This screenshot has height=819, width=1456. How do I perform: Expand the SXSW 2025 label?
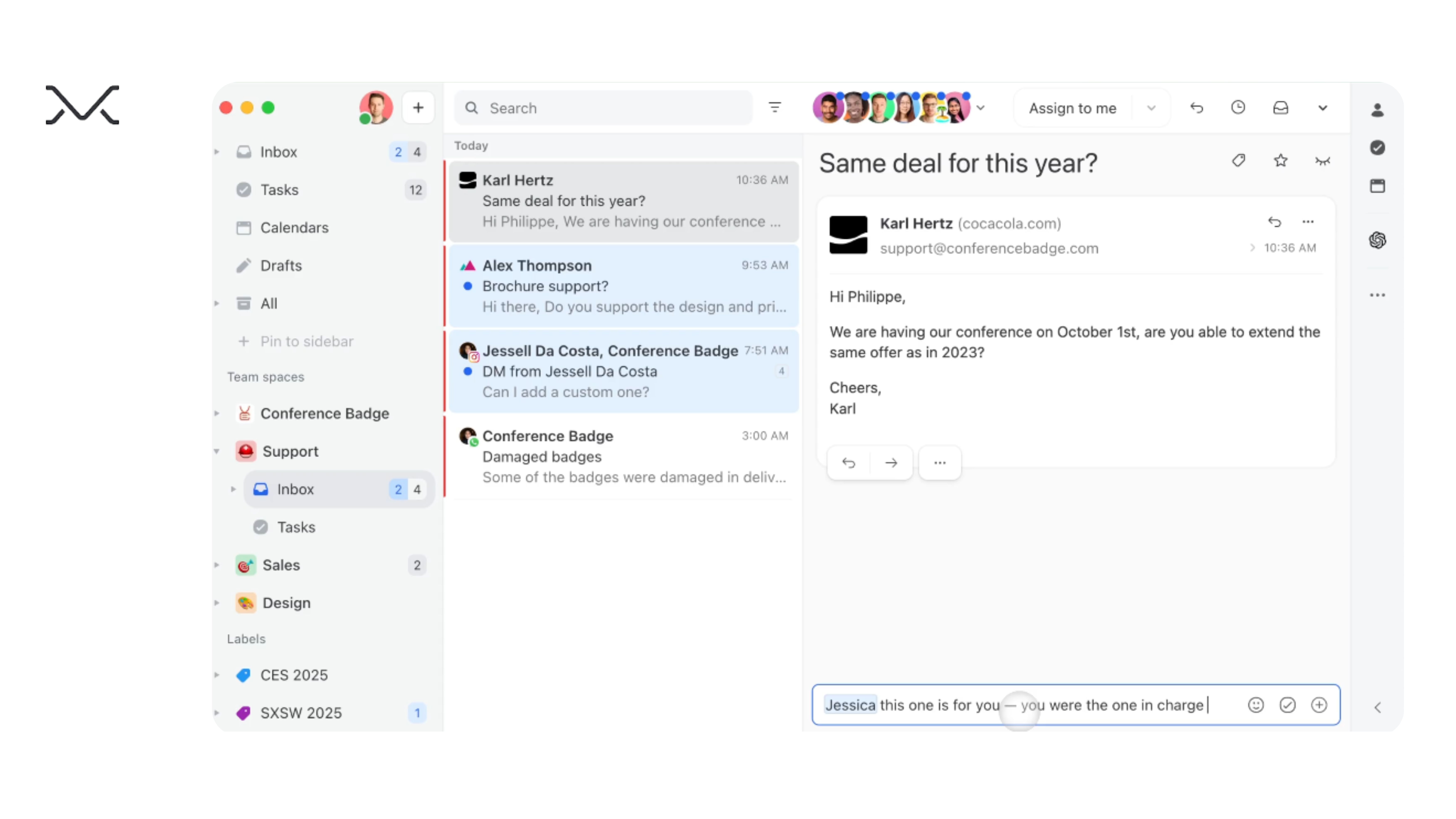click(217, 713)
